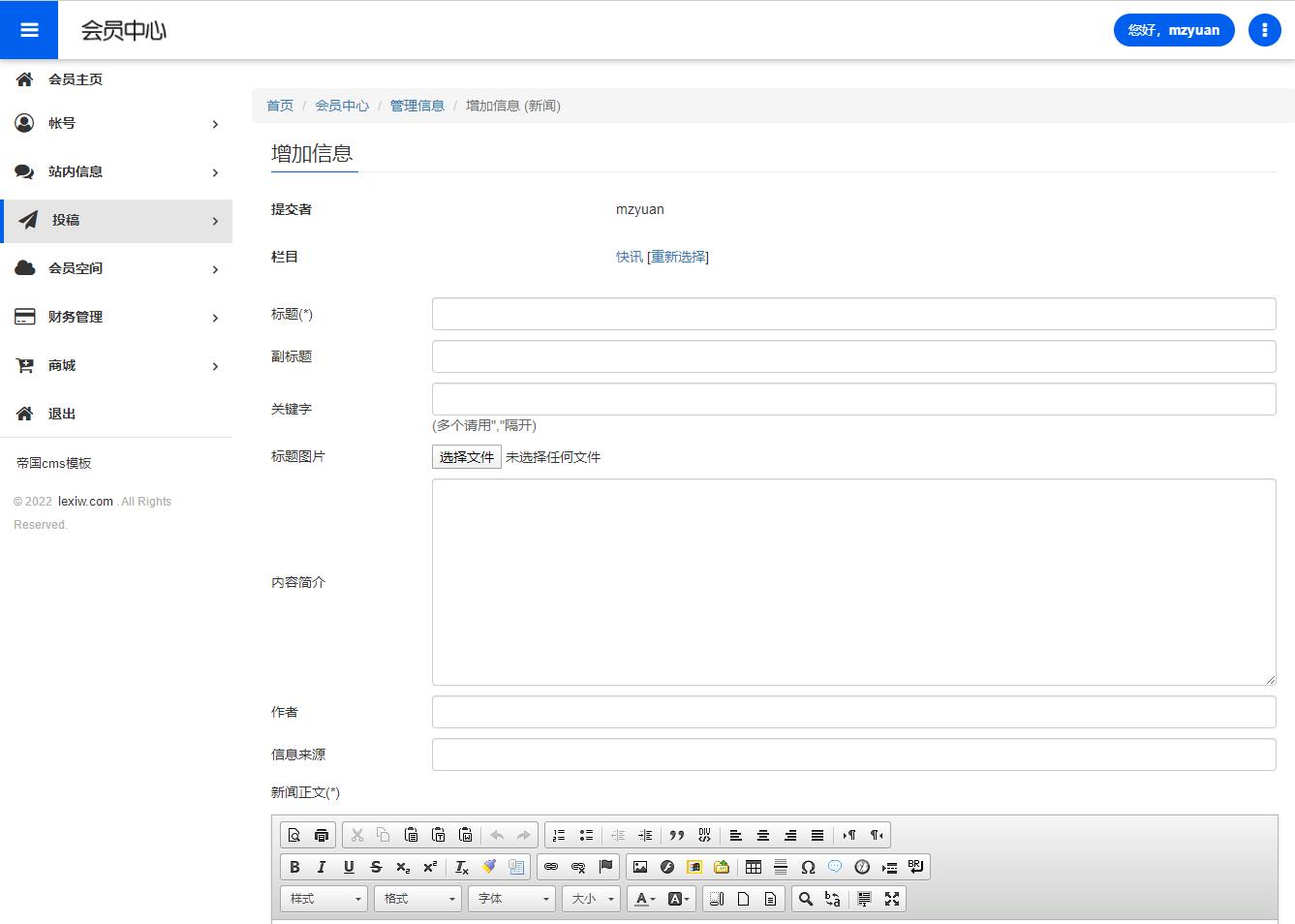Click the insert link icon

[551, 867]
